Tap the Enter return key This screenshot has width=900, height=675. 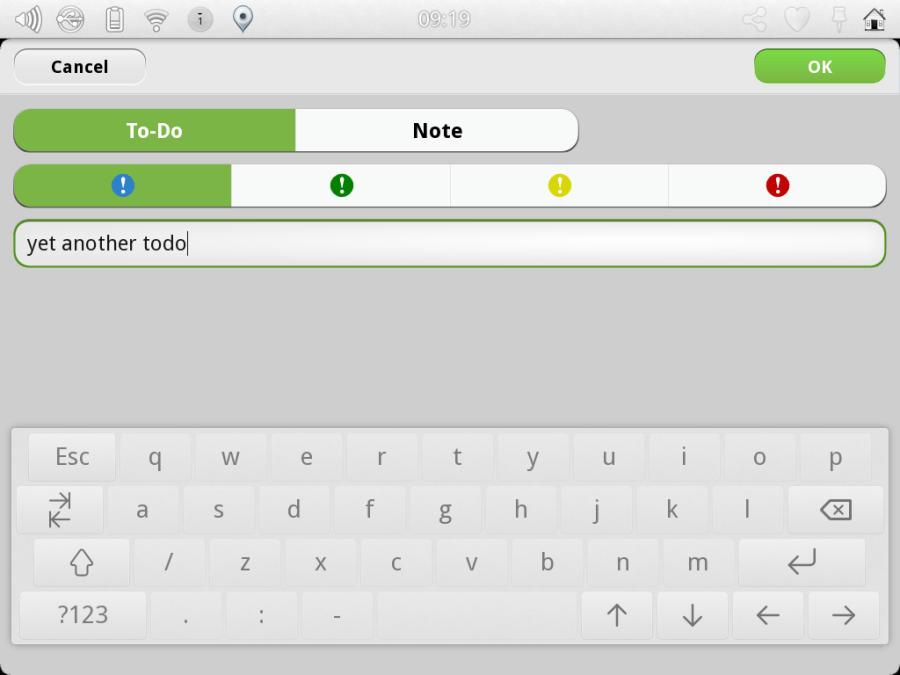[801, 562]
